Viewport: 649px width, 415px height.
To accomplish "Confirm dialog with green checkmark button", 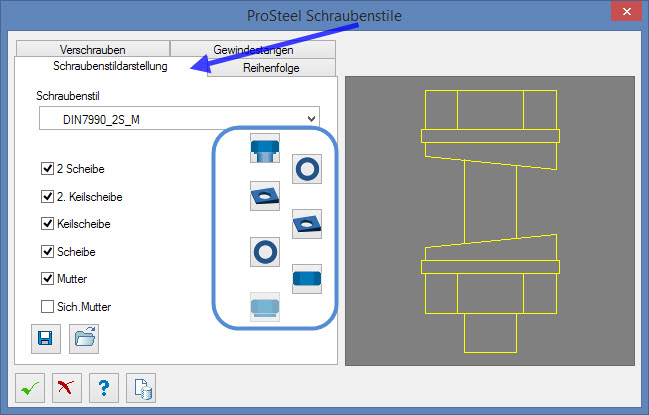I will pyautogui.click(x=30, y=388).
